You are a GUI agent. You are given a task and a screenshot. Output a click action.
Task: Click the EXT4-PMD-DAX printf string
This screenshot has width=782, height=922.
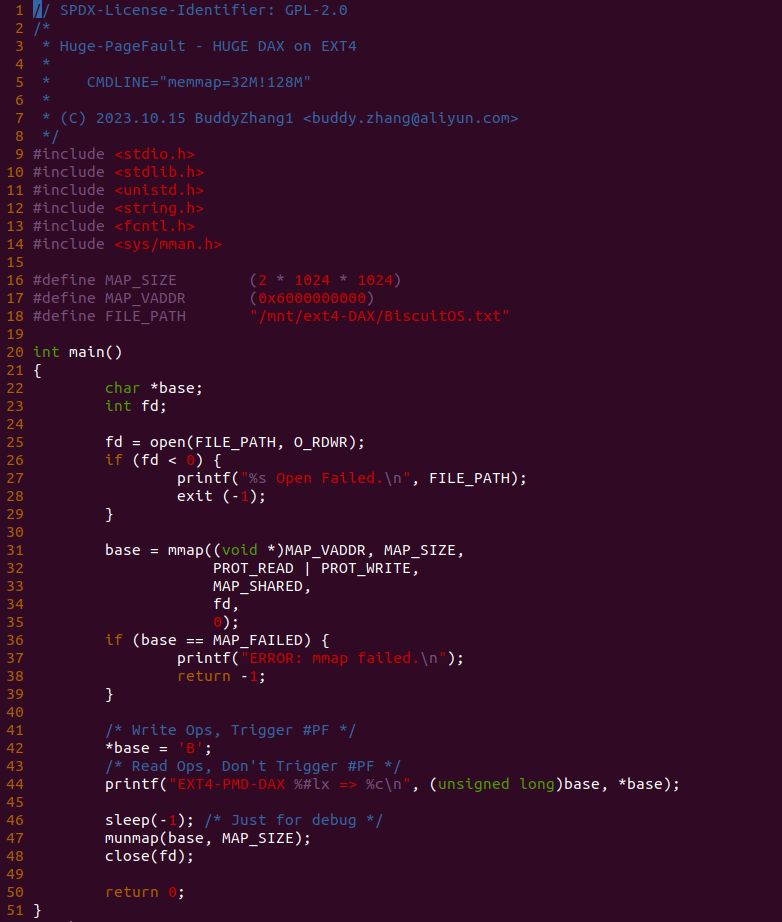pos(289,784)
